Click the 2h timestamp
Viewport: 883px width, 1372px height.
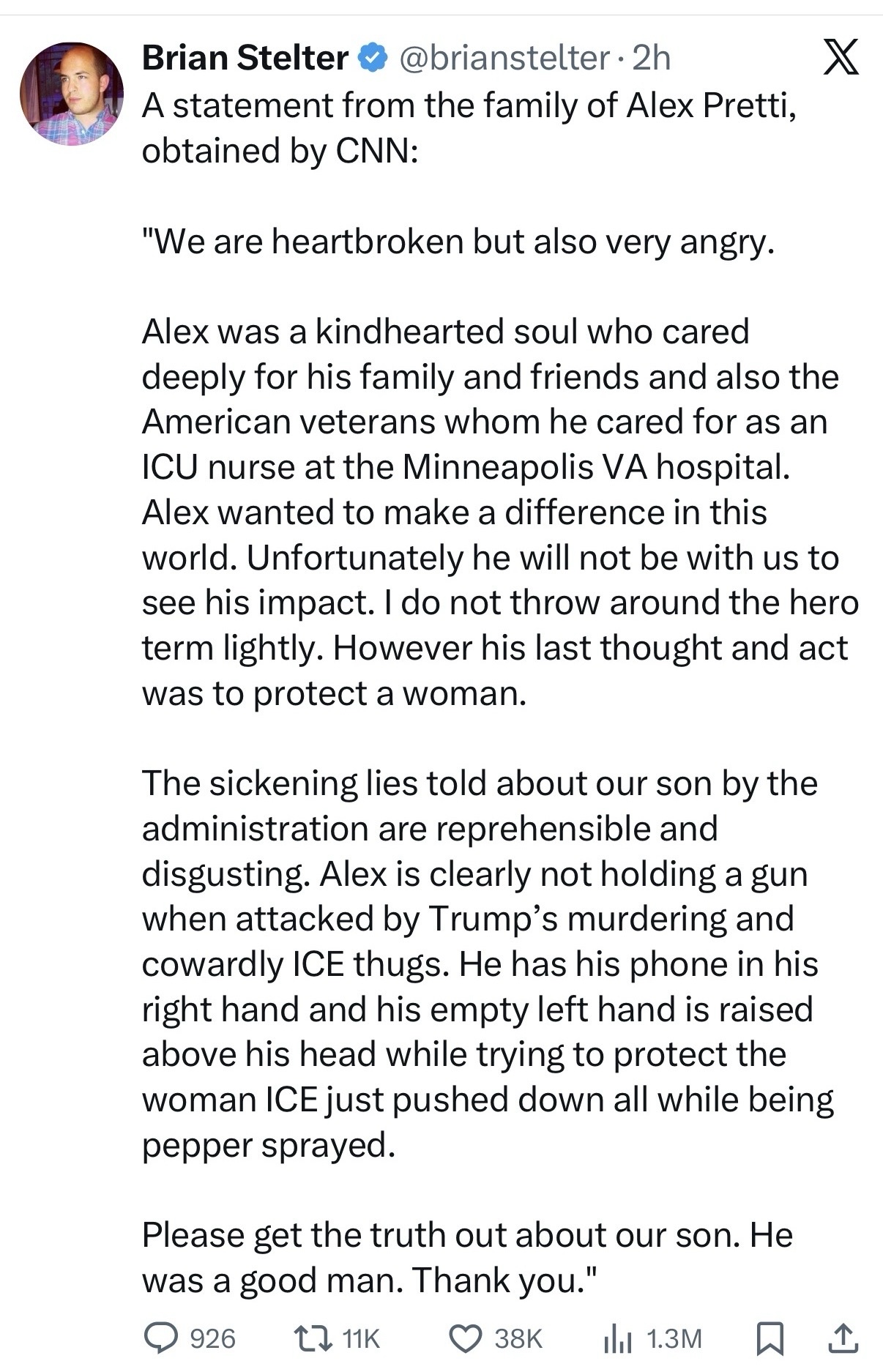[x=652, y=58]
